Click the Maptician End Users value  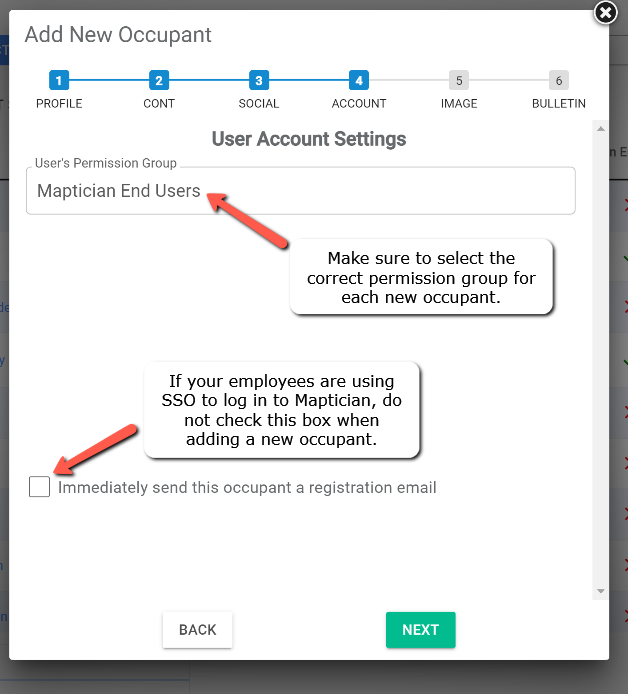pyautogui.click(x=119, y=191)
